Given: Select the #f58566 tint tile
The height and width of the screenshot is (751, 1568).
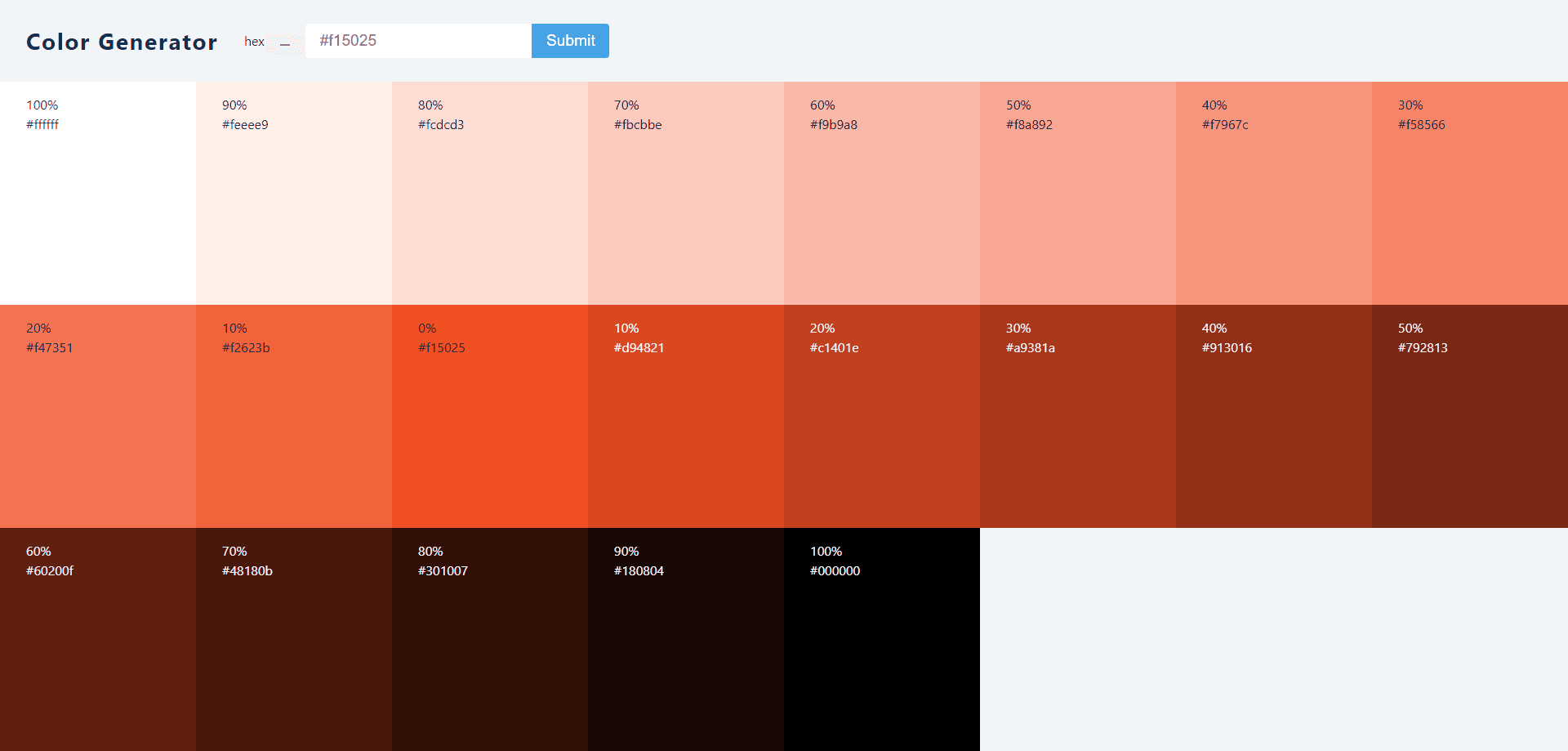Looking at the screenshot, I should (x=1470, y=193).
